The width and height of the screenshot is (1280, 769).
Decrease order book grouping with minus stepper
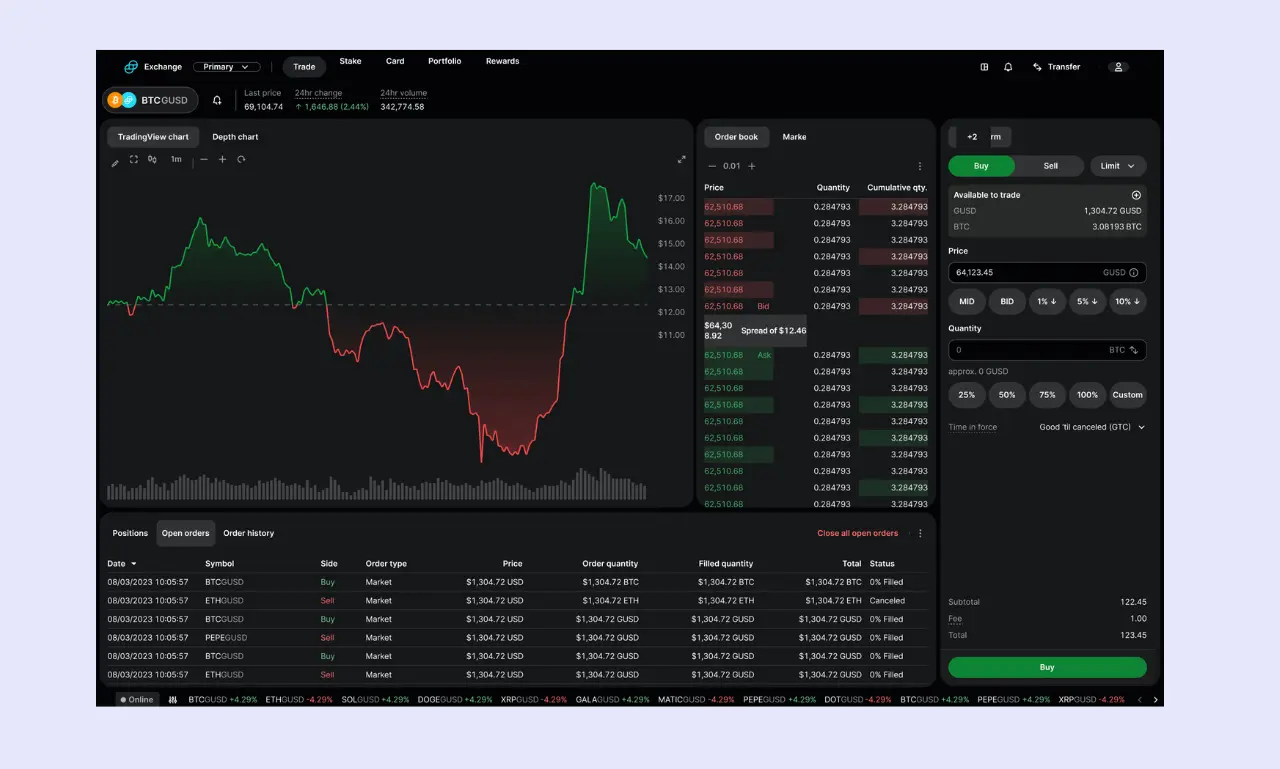pos(712,166)
